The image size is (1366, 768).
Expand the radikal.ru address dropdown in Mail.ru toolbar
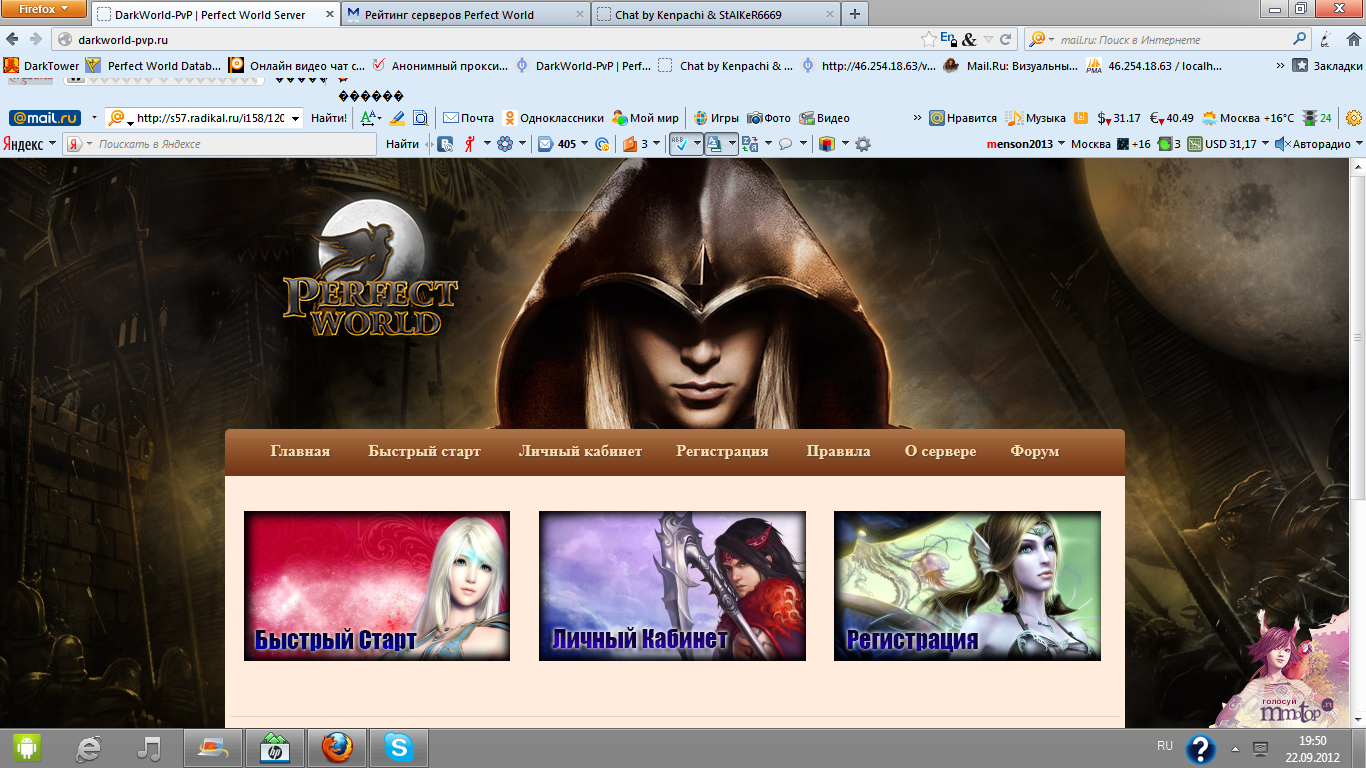(295, 118)
